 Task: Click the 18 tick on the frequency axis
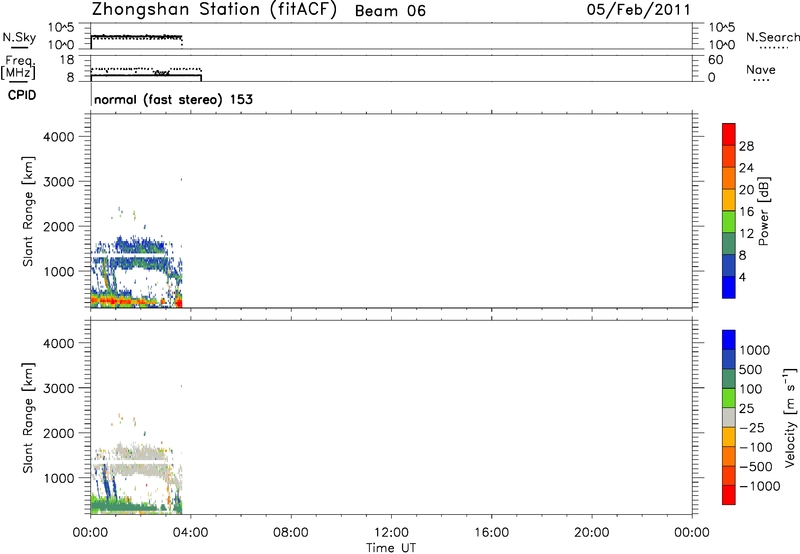[67, 60]
